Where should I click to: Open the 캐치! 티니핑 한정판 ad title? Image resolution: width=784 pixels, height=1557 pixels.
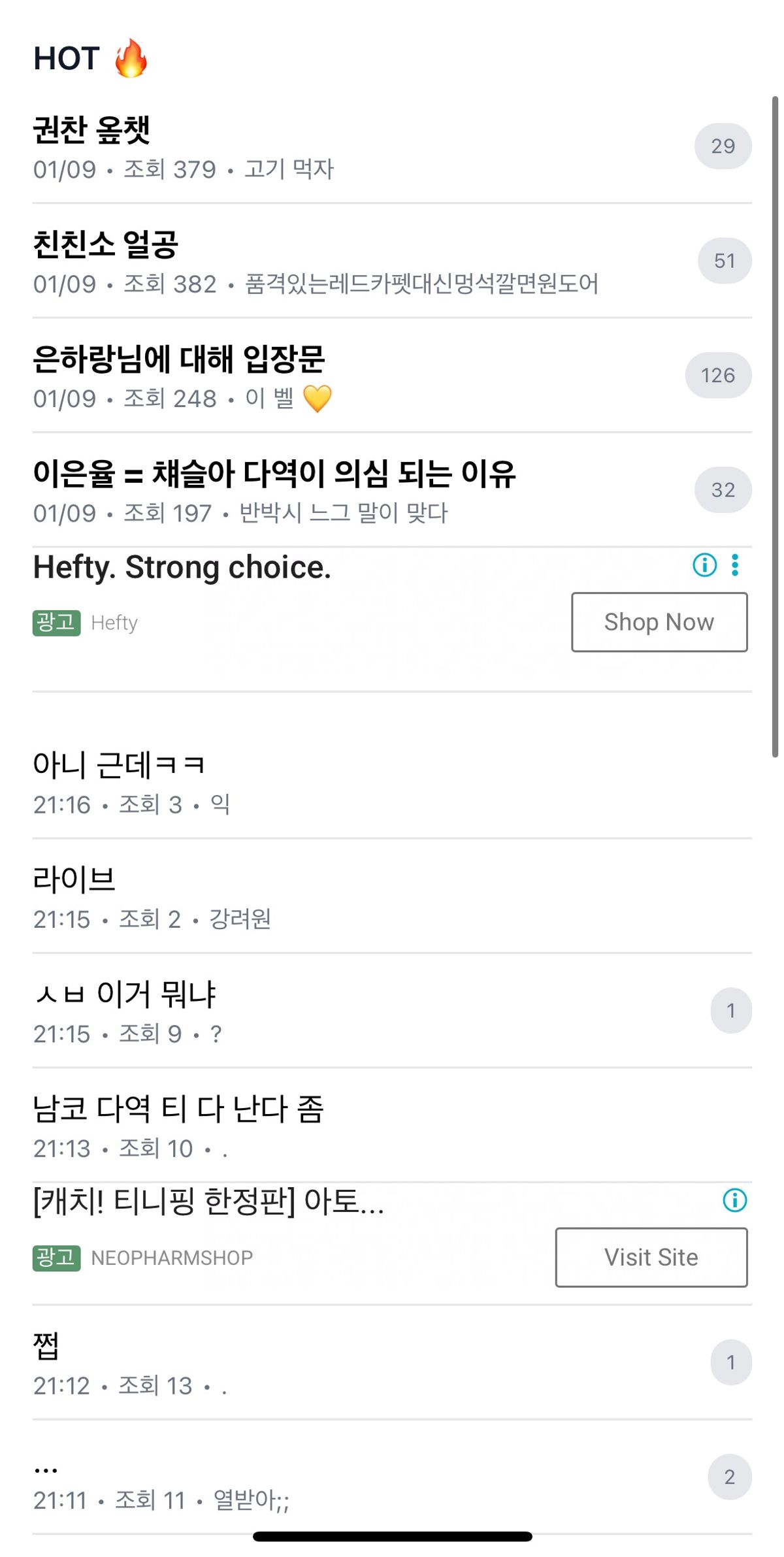click(x=208, y=1201)
